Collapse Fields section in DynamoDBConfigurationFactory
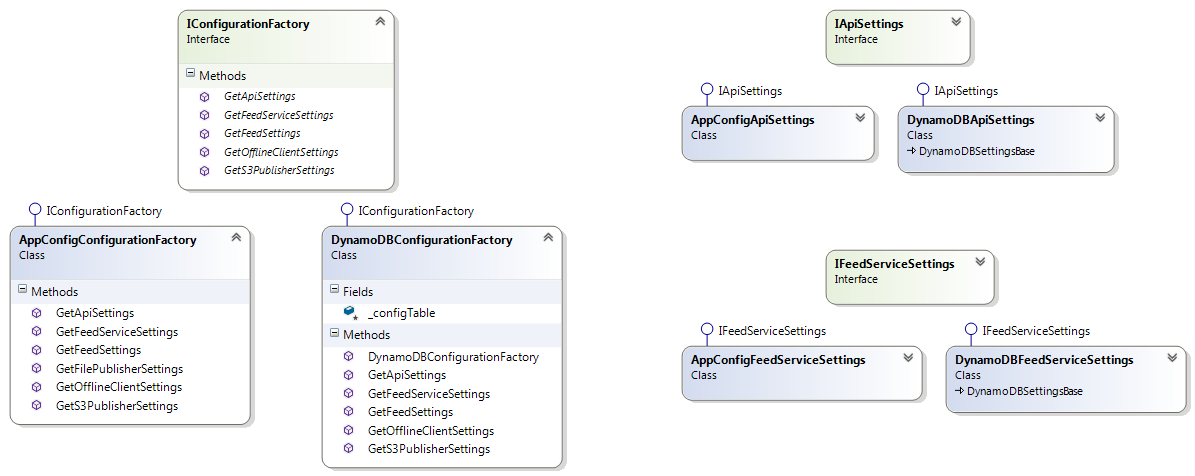This screenshot has width=1195, height=476. coord(336,291)
